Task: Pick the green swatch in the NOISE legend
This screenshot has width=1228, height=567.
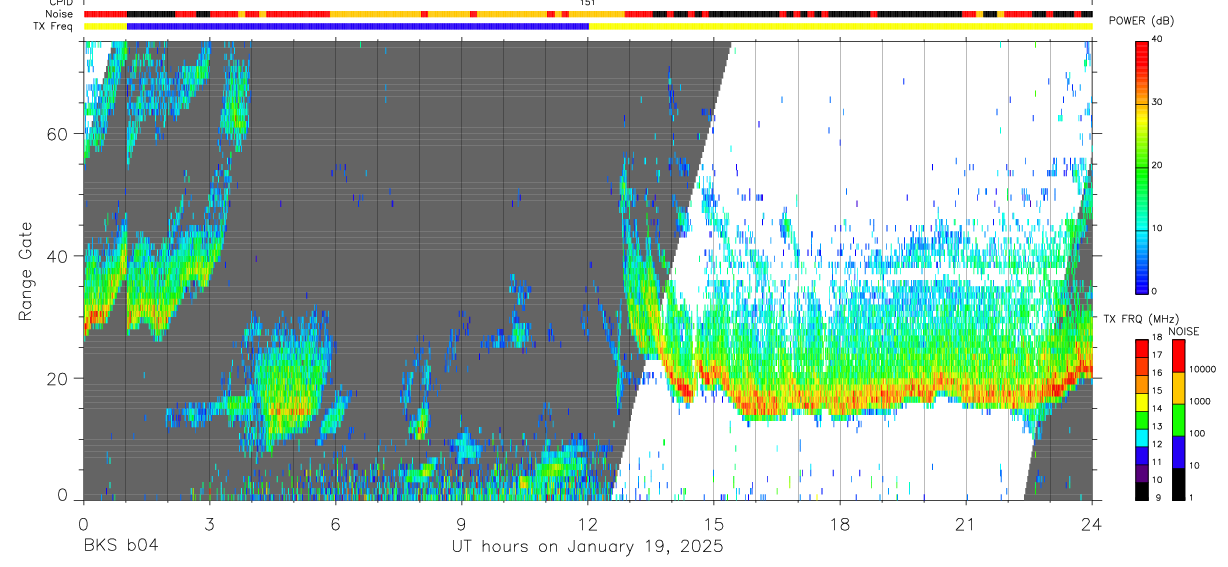Action: [1178, 419]
